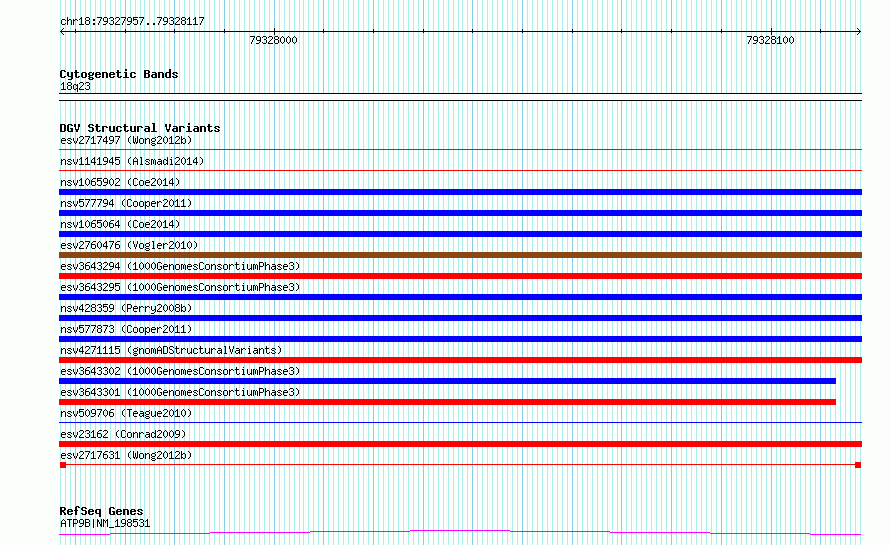Click the 79328100 ruler position label
This screenshot has height=545, width=890.
770,40
